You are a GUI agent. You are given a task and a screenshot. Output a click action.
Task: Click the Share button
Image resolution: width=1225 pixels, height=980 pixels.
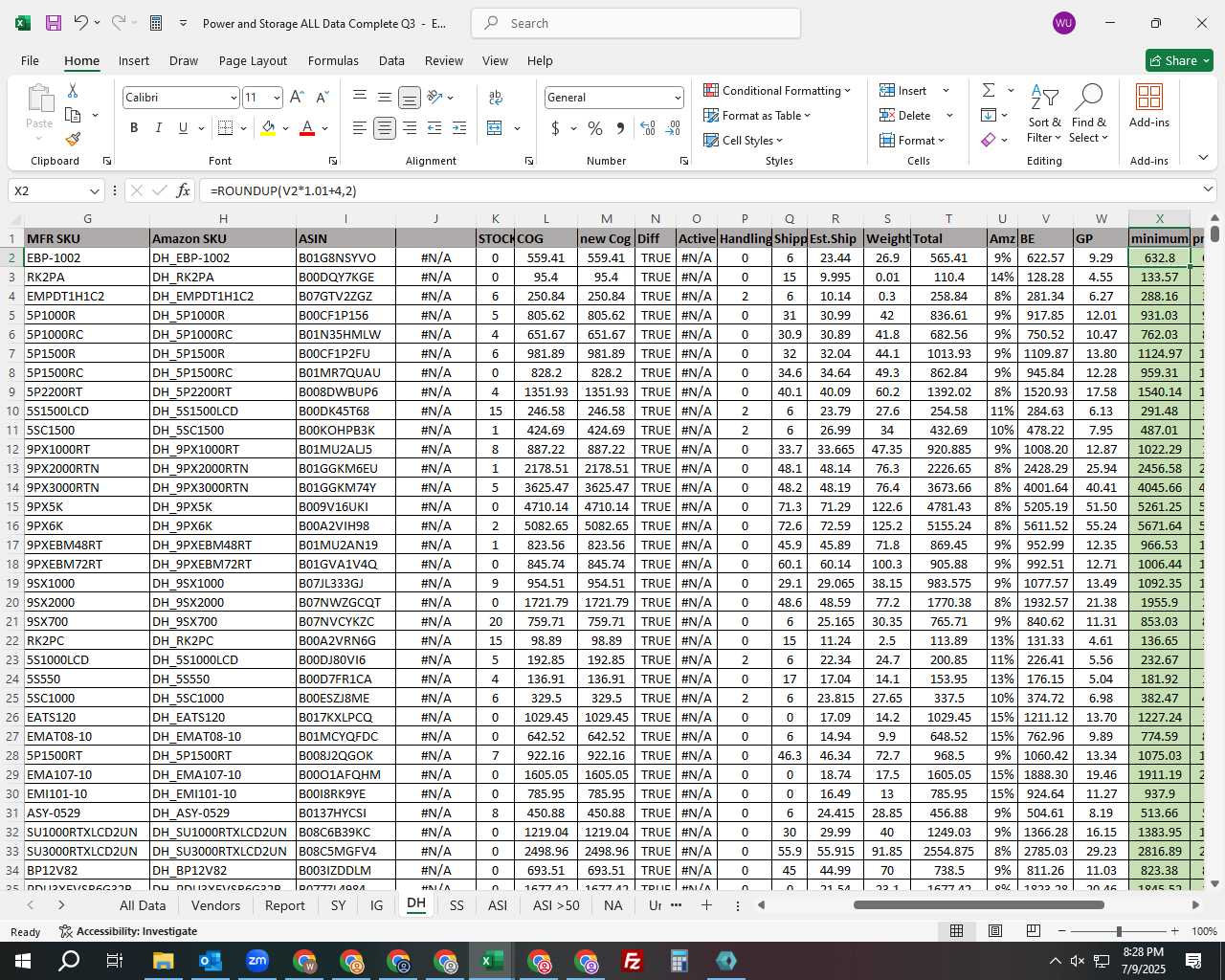(x=1179, y=60)
